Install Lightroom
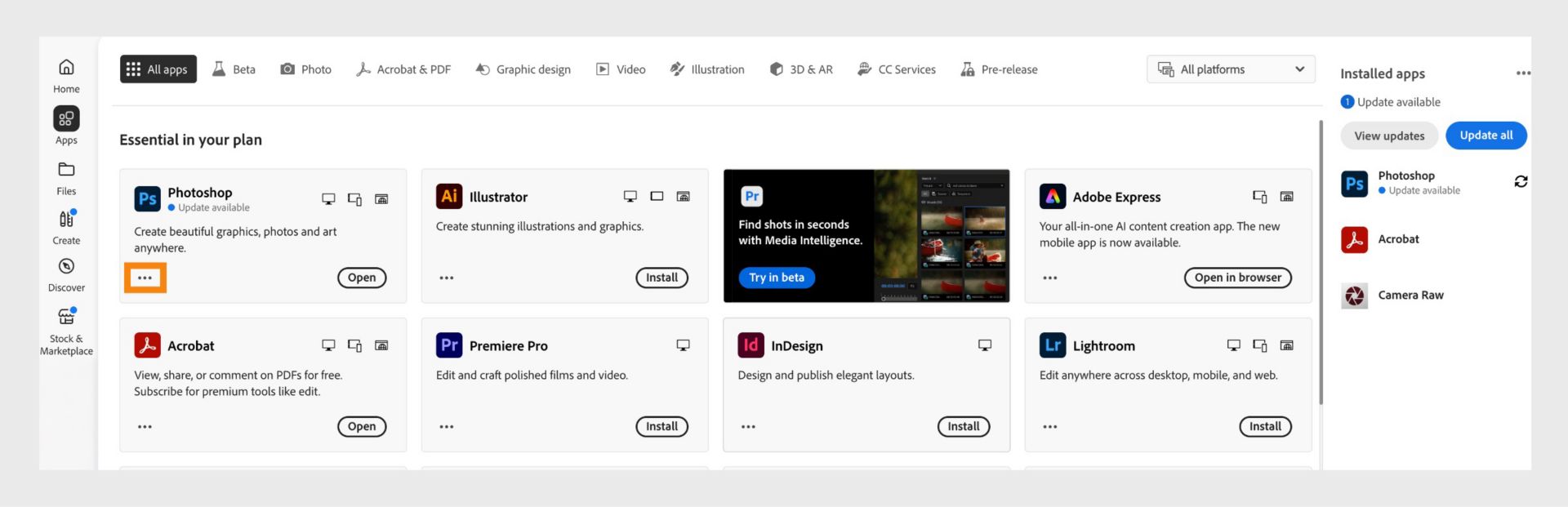 (1265, 426)
